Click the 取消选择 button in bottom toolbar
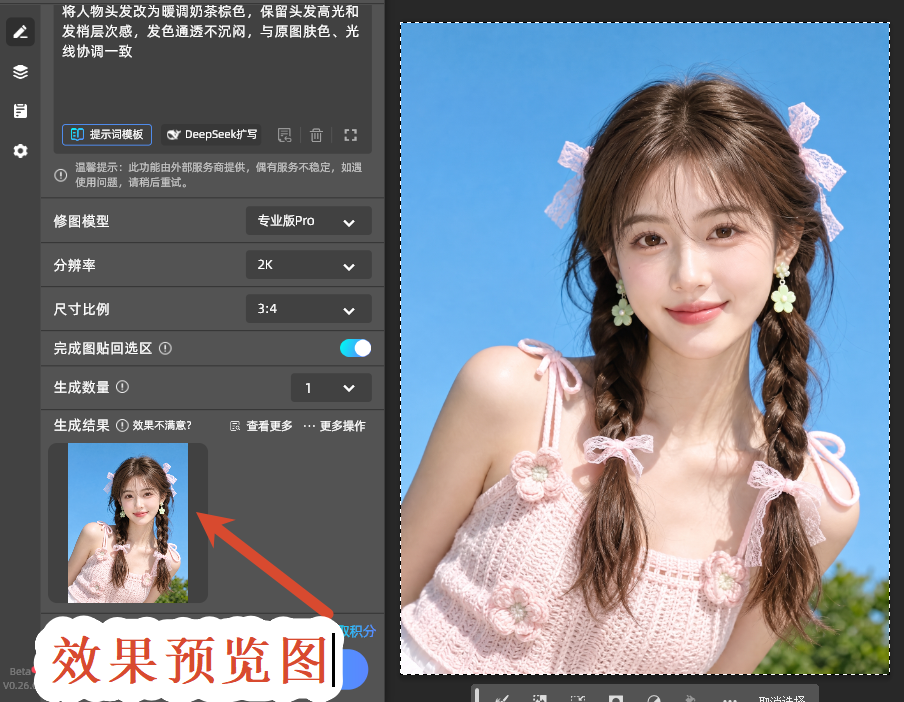The height and width of the screenshot is (702, 904). pos(782,698)
